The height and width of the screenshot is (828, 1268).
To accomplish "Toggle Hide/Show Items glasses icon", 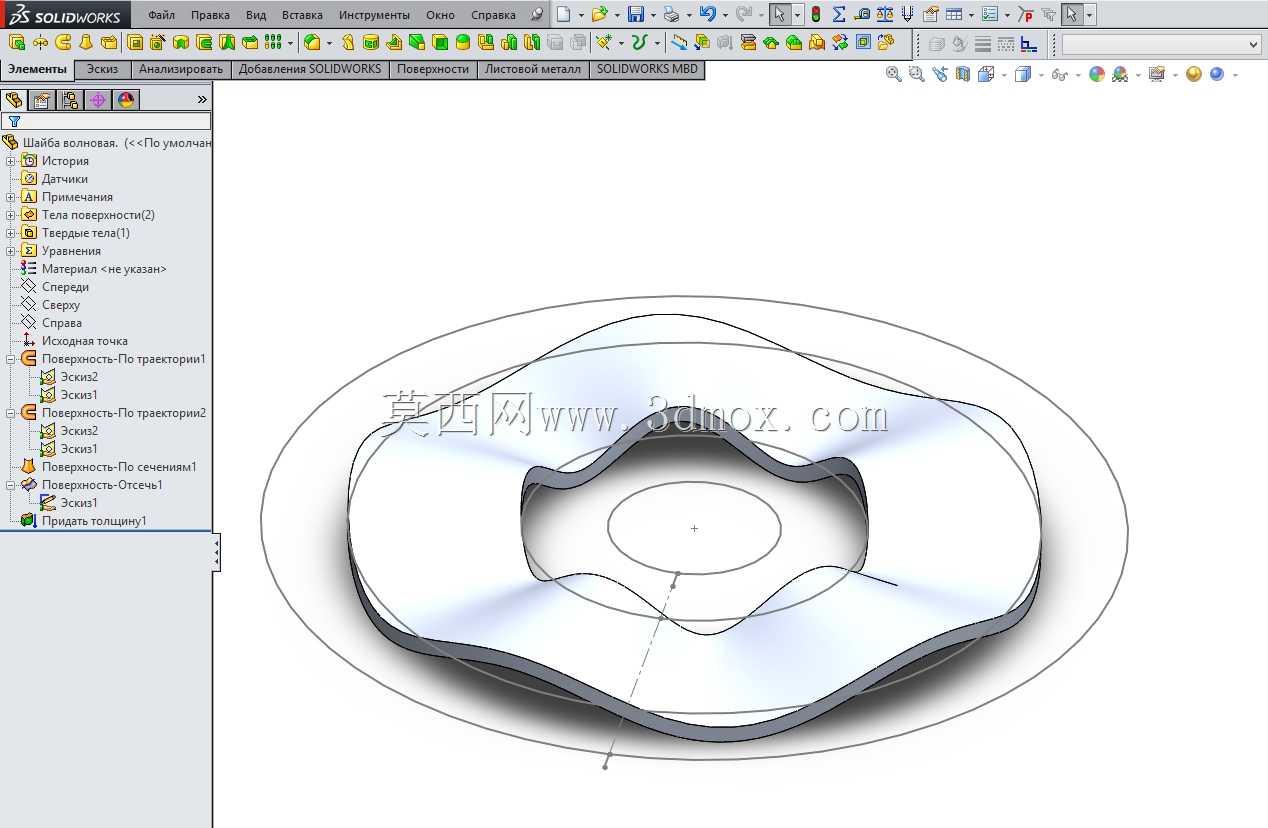I will (x=1060, y=74).
